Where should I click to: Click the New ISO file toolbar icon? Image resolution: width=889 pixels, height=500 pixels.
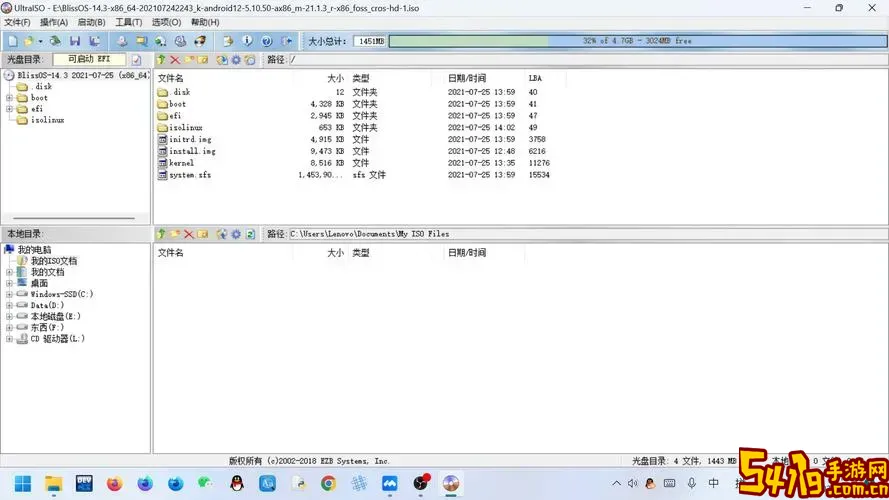12,41
